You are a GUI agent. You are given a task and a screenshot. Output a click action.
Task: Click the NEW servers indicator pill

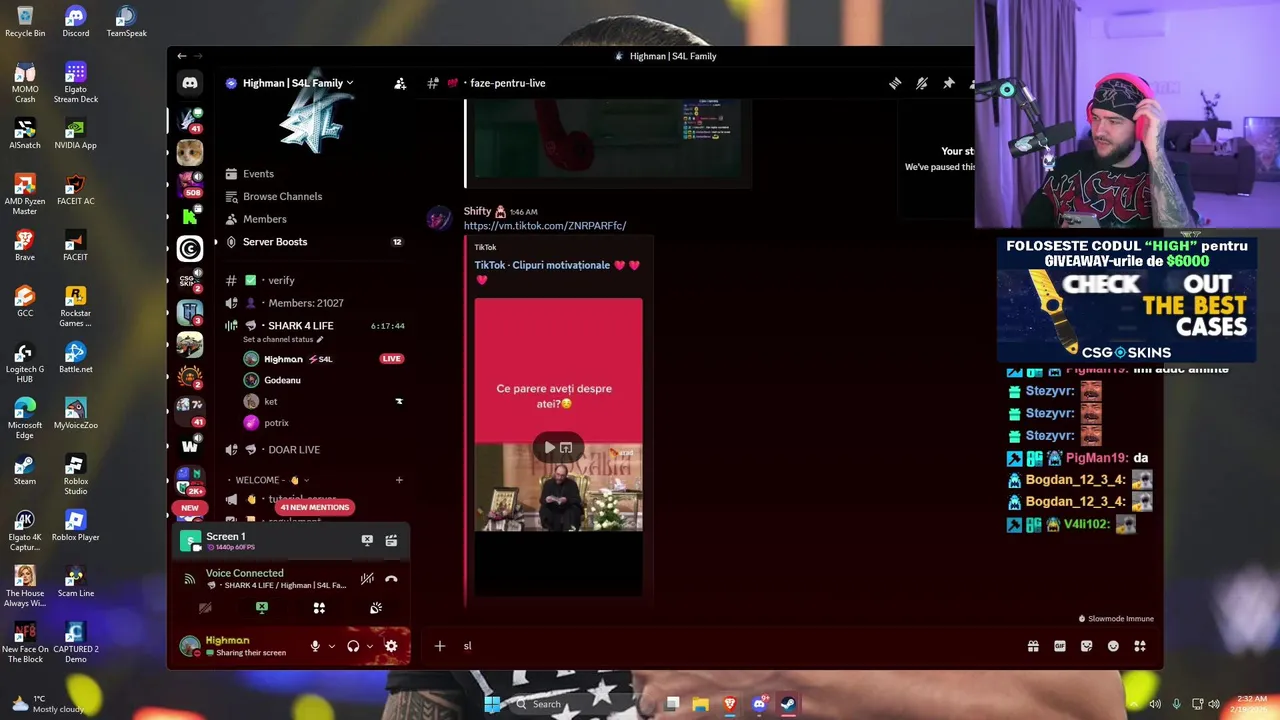[190, 508]
